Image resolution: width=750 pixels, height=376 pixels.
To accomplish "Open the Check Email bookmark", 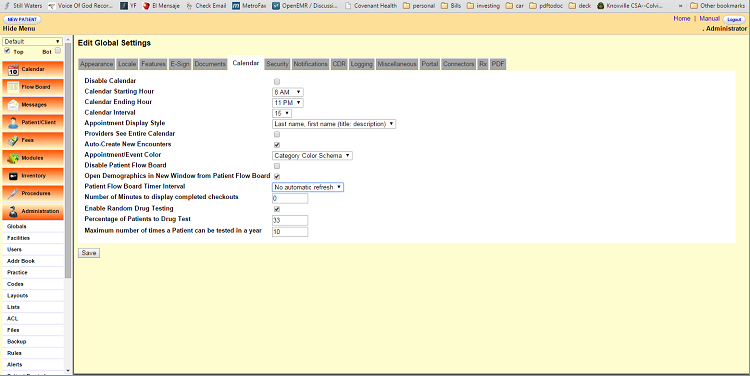I will point(206,6).
